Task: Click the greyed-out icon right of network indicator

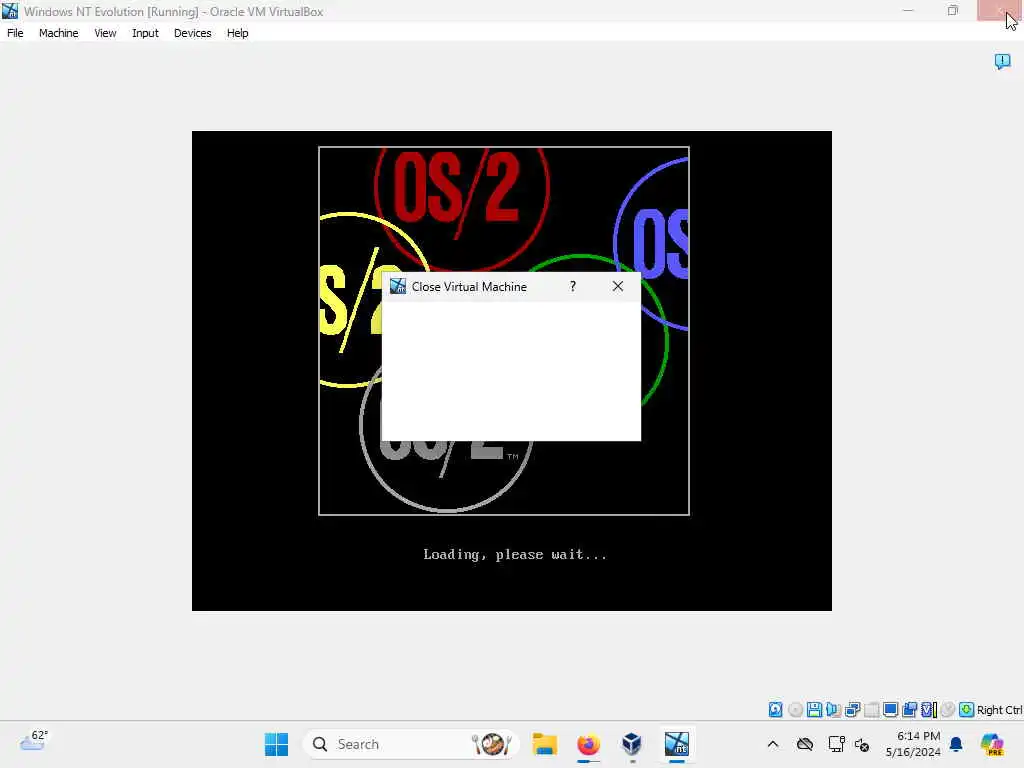Action: [x=872, y=709]
